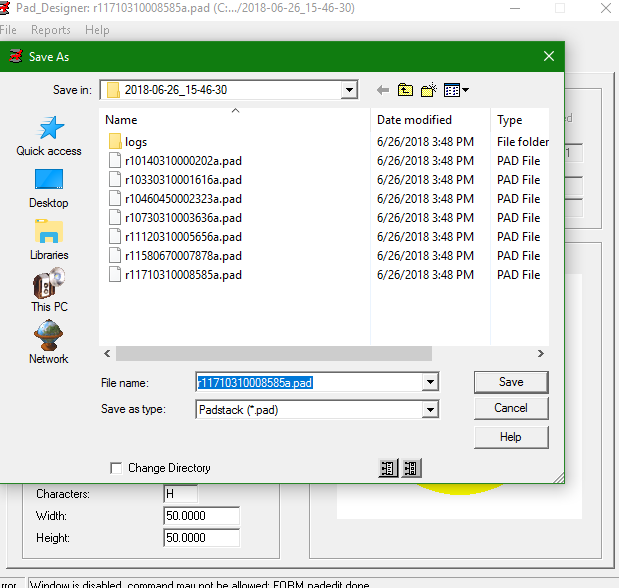Screen dimensions: 619x588
Task: Sort files by Type column
Action: 520,120
